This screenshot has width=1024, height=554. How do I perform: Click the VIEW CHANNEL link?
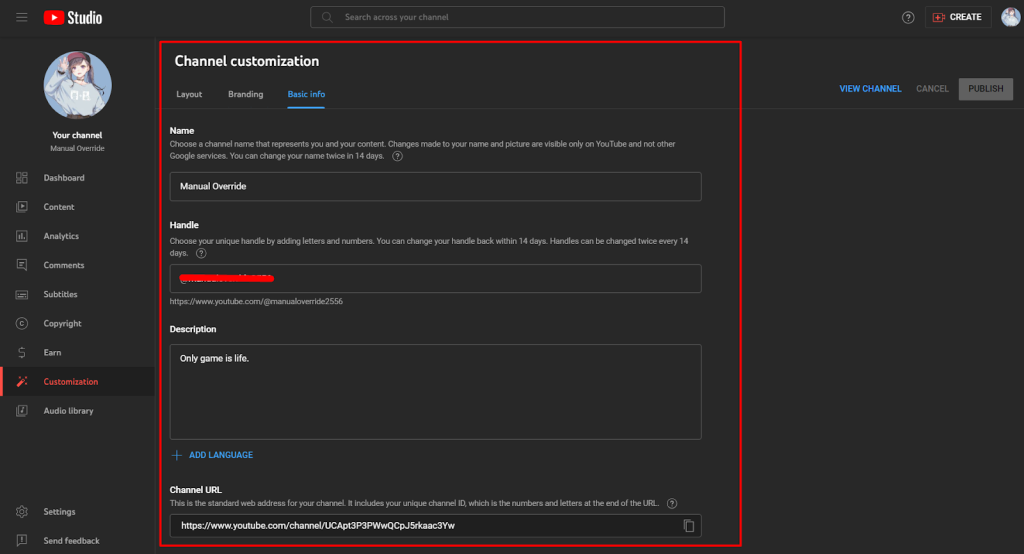pyautogui.click(x=870, y=89)
